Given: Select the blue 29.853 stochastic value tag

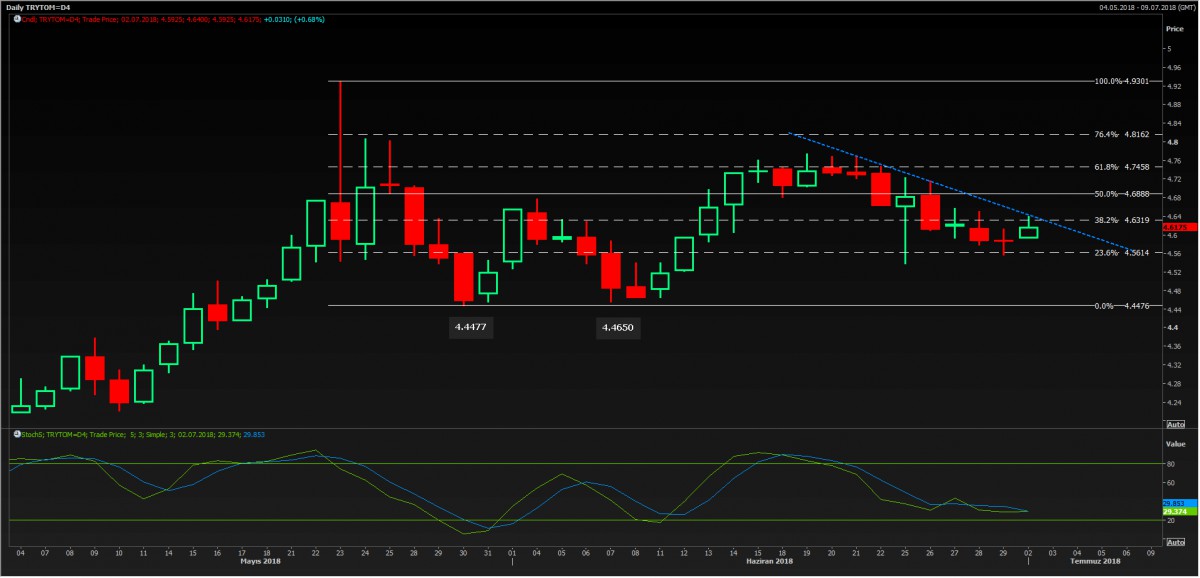Looking at the screenshot, I should 1174,503.
